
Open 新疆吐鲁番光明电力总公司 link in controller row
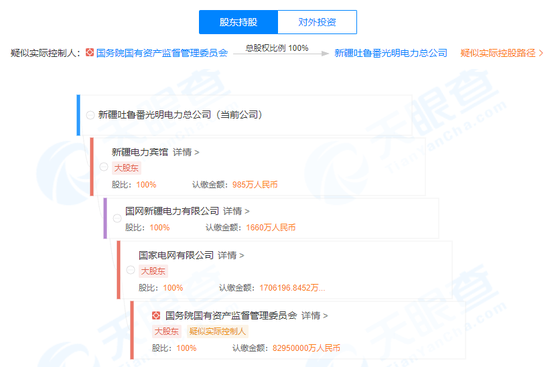coord(391,53)
